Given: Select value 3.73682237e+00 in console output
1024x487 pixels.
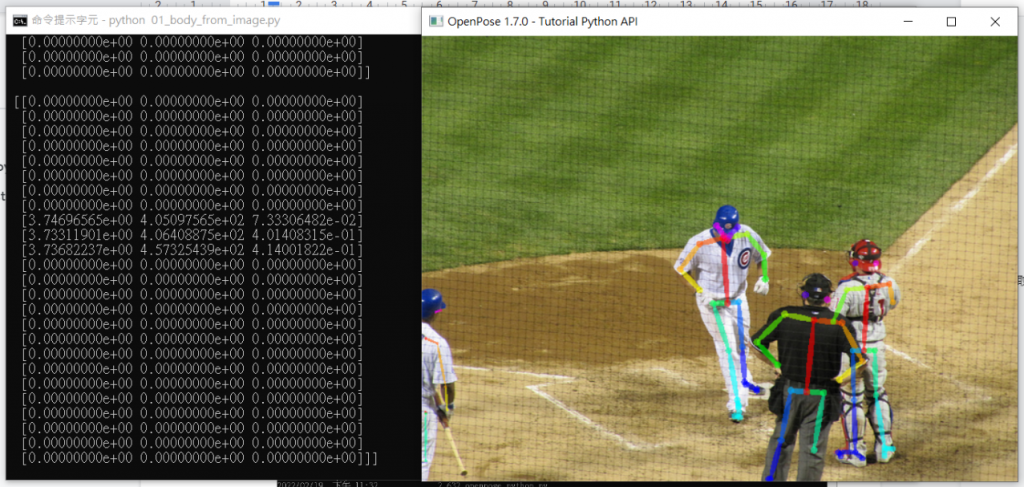Looking at the screenshot, I should click(x=80, y=250).
